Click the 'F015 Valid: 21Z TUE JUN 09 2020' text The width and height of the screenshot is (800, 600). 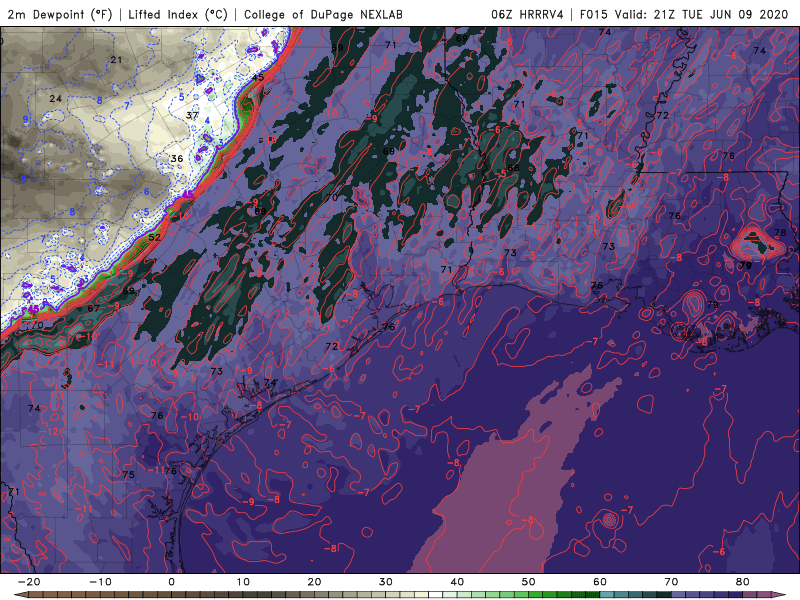684,14
